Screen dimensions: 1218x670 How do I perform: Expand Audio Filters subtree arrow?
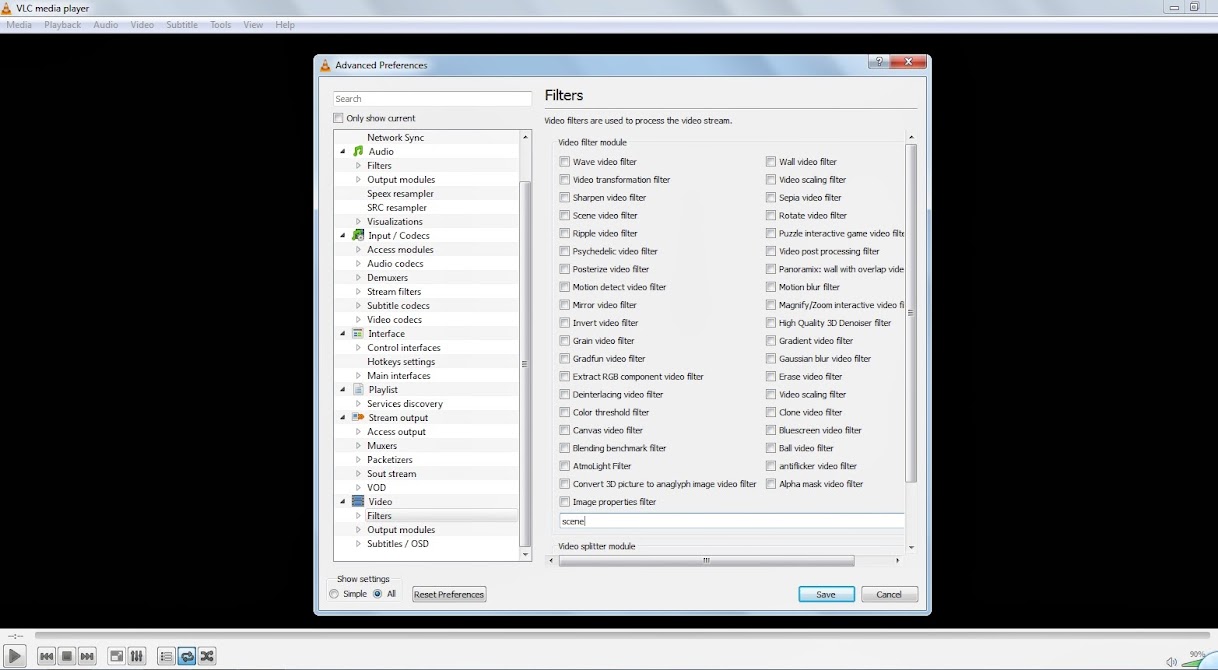tap(358, 166)
